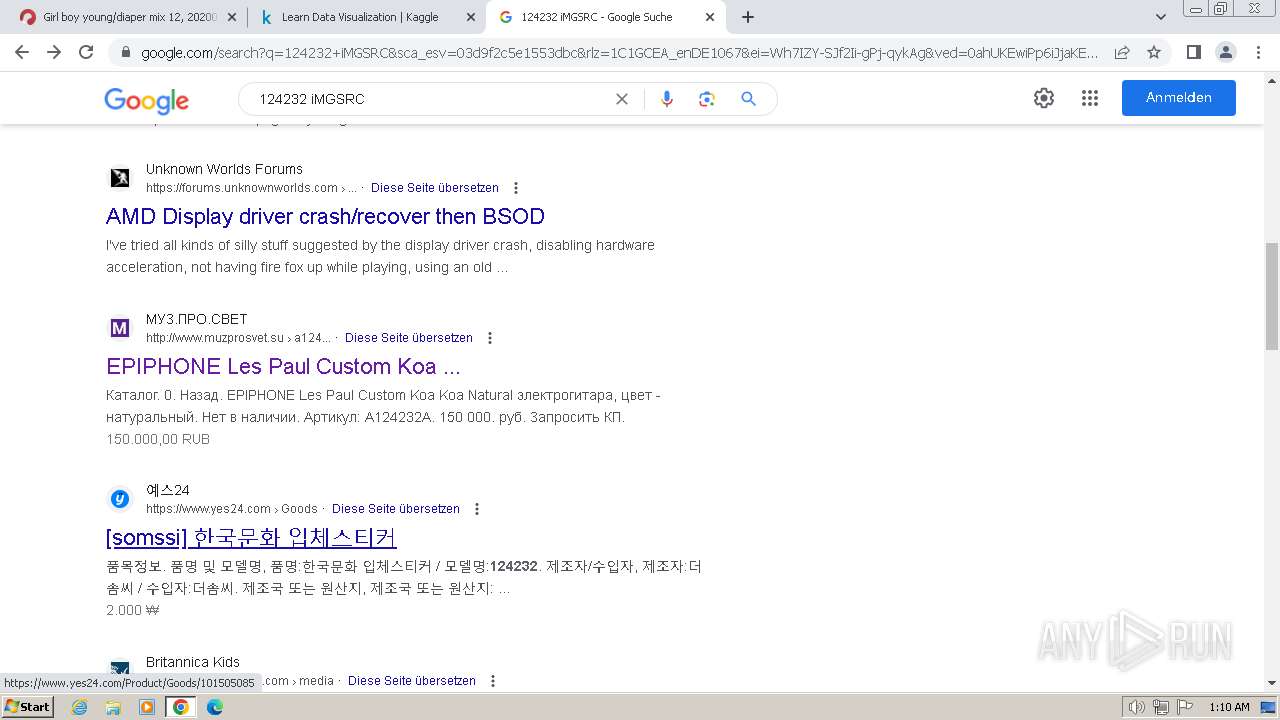Click the Unknown Worlds Forums site name
Screen dimensions: 1280x720
(x=224, y=169)
